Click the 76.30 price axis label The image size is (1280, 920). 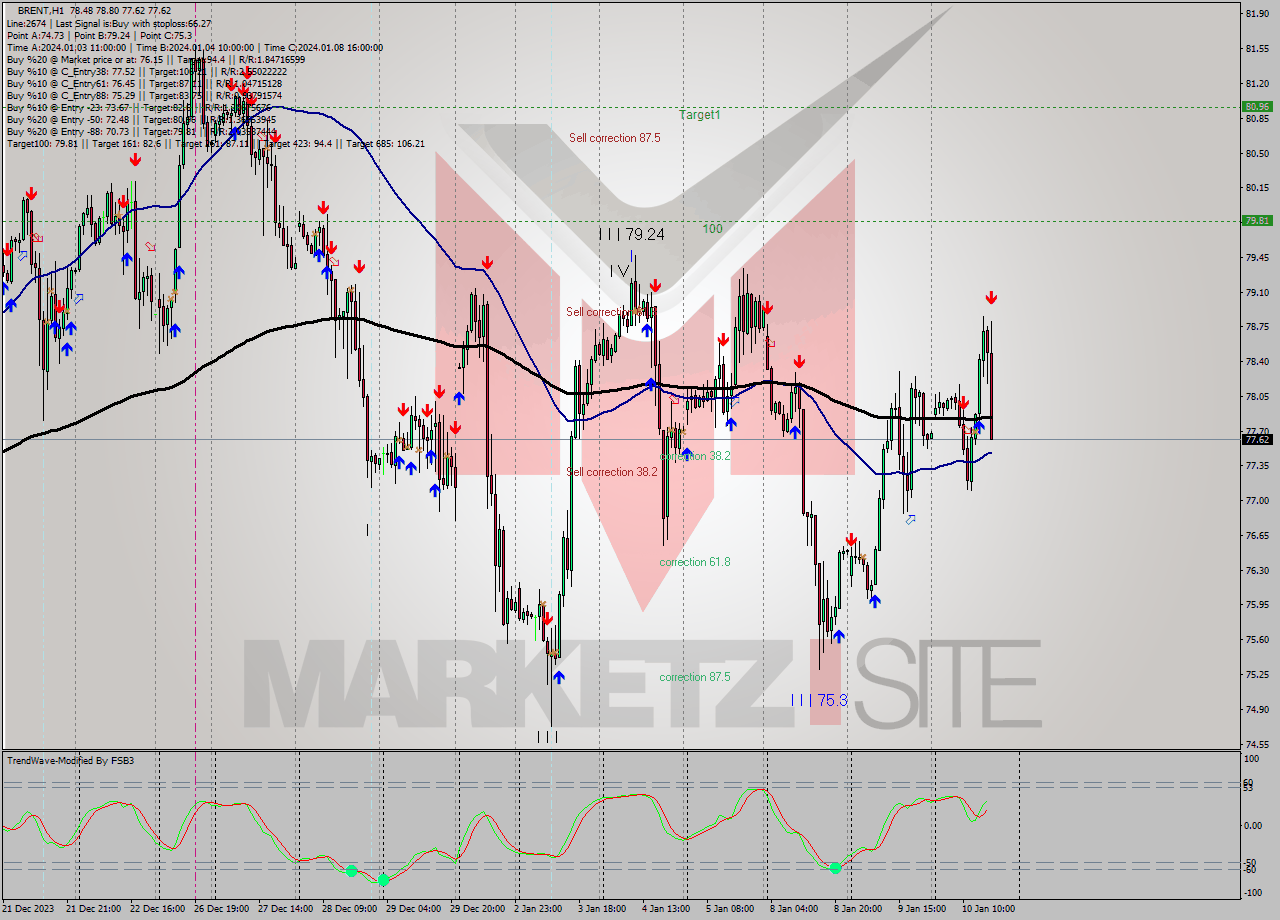pyautogui.click(x=1257, y=571)
